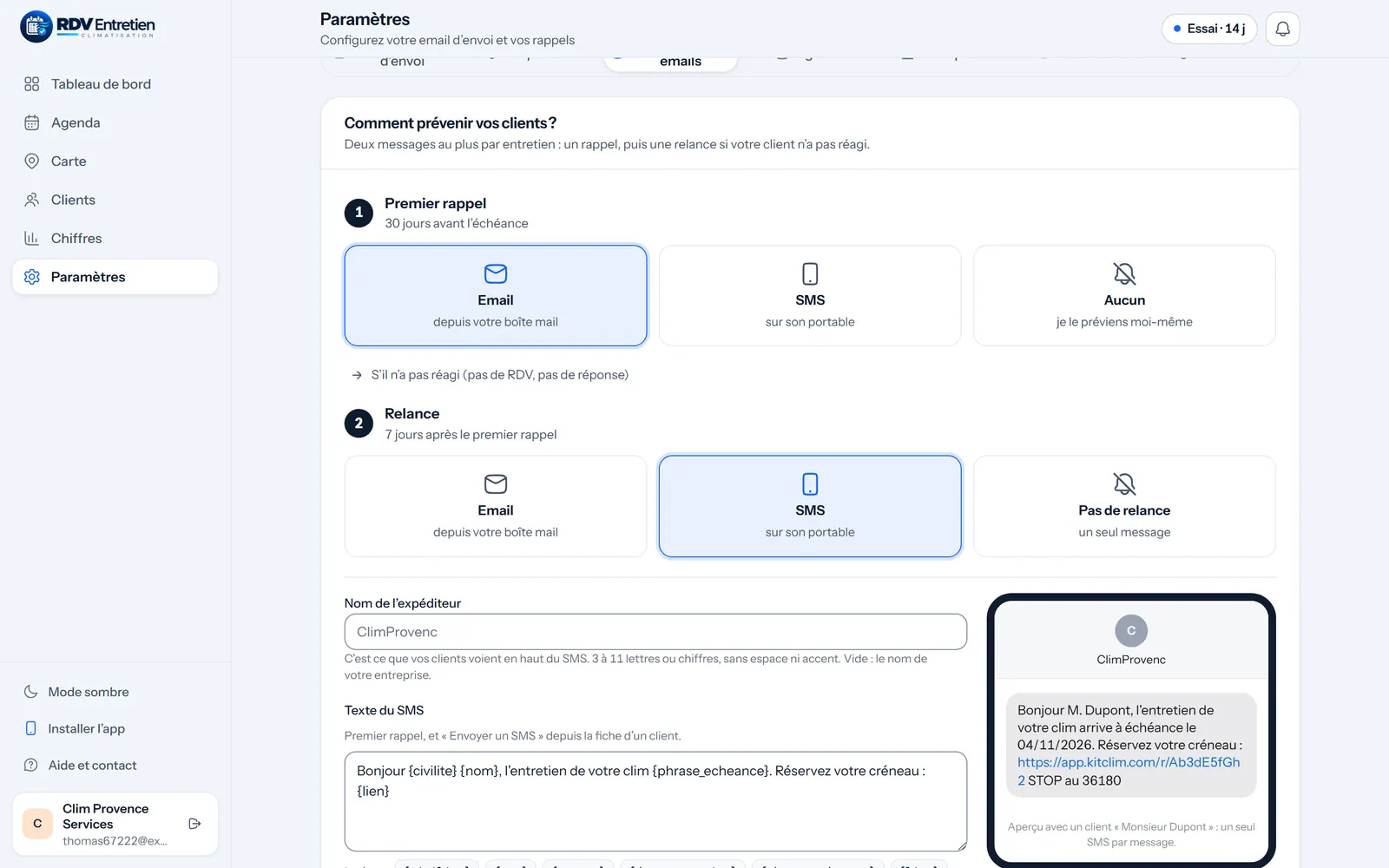This screenshot has width=1389, height=868.
Task: Show the Clients list
Action: click(115, 200)
